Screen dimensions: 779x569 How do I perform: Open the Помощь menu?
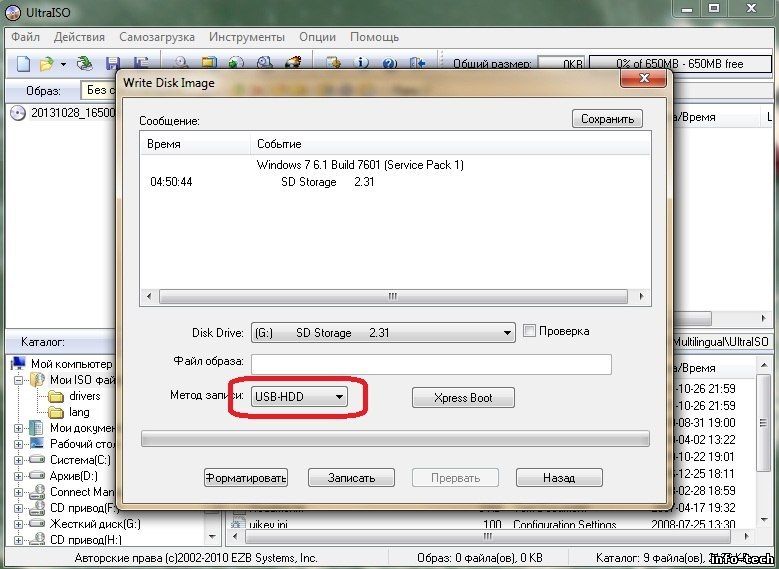coord(375,37)
